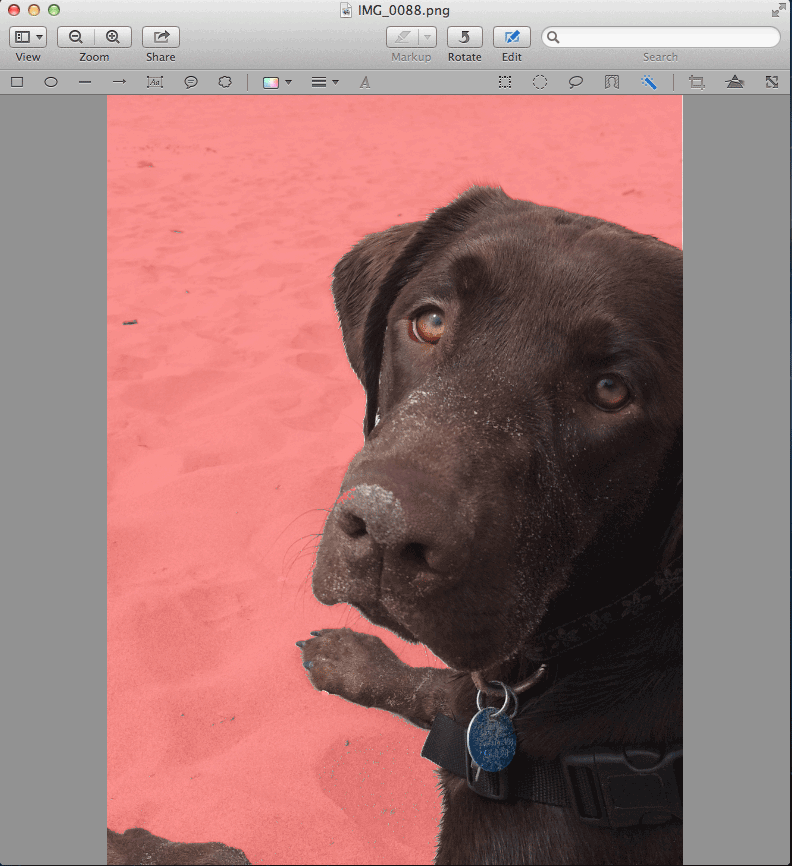Add a thought bubble annotation

(x=225, y=82)
